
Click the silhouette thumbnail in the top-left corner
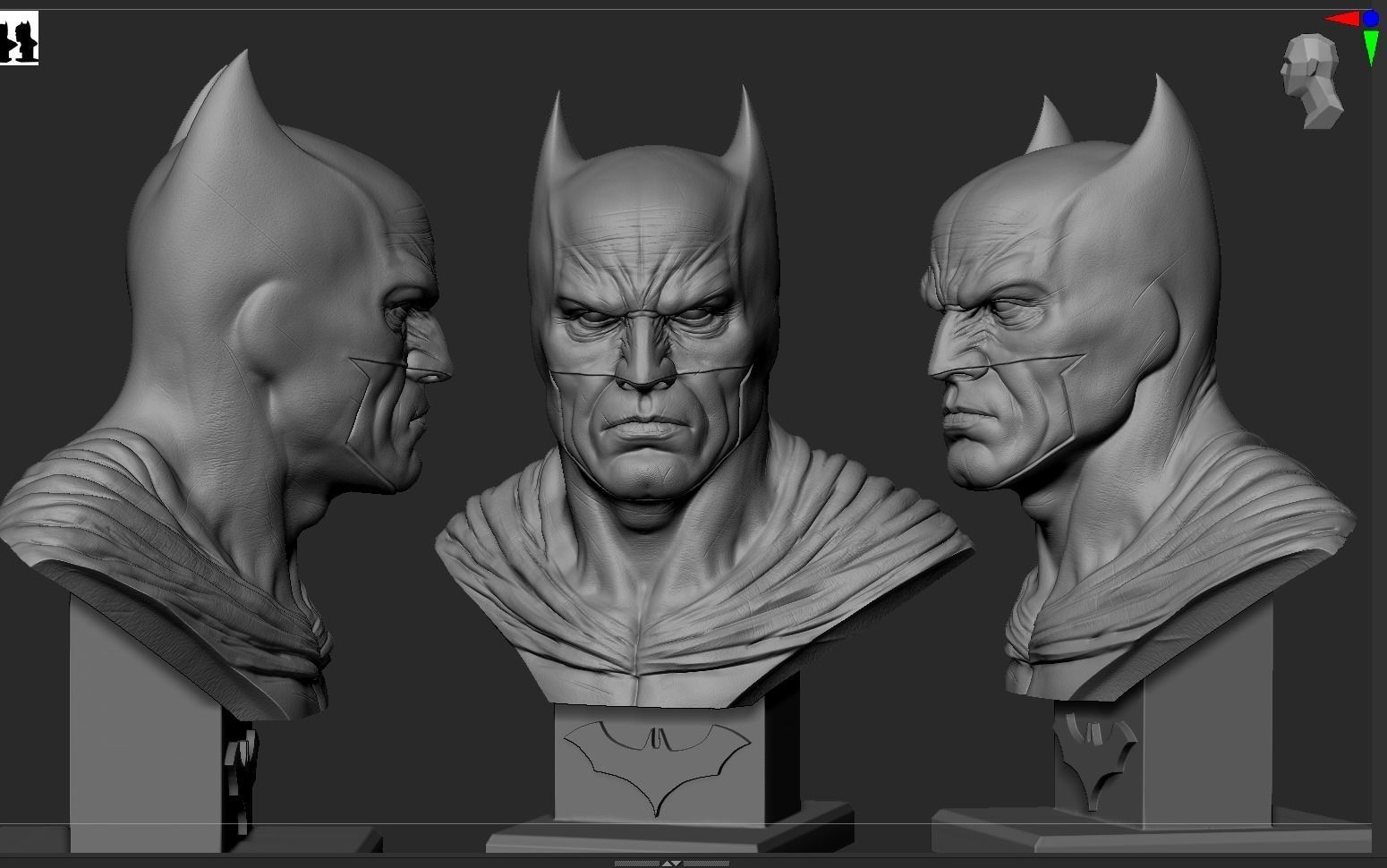coord(20,38)
